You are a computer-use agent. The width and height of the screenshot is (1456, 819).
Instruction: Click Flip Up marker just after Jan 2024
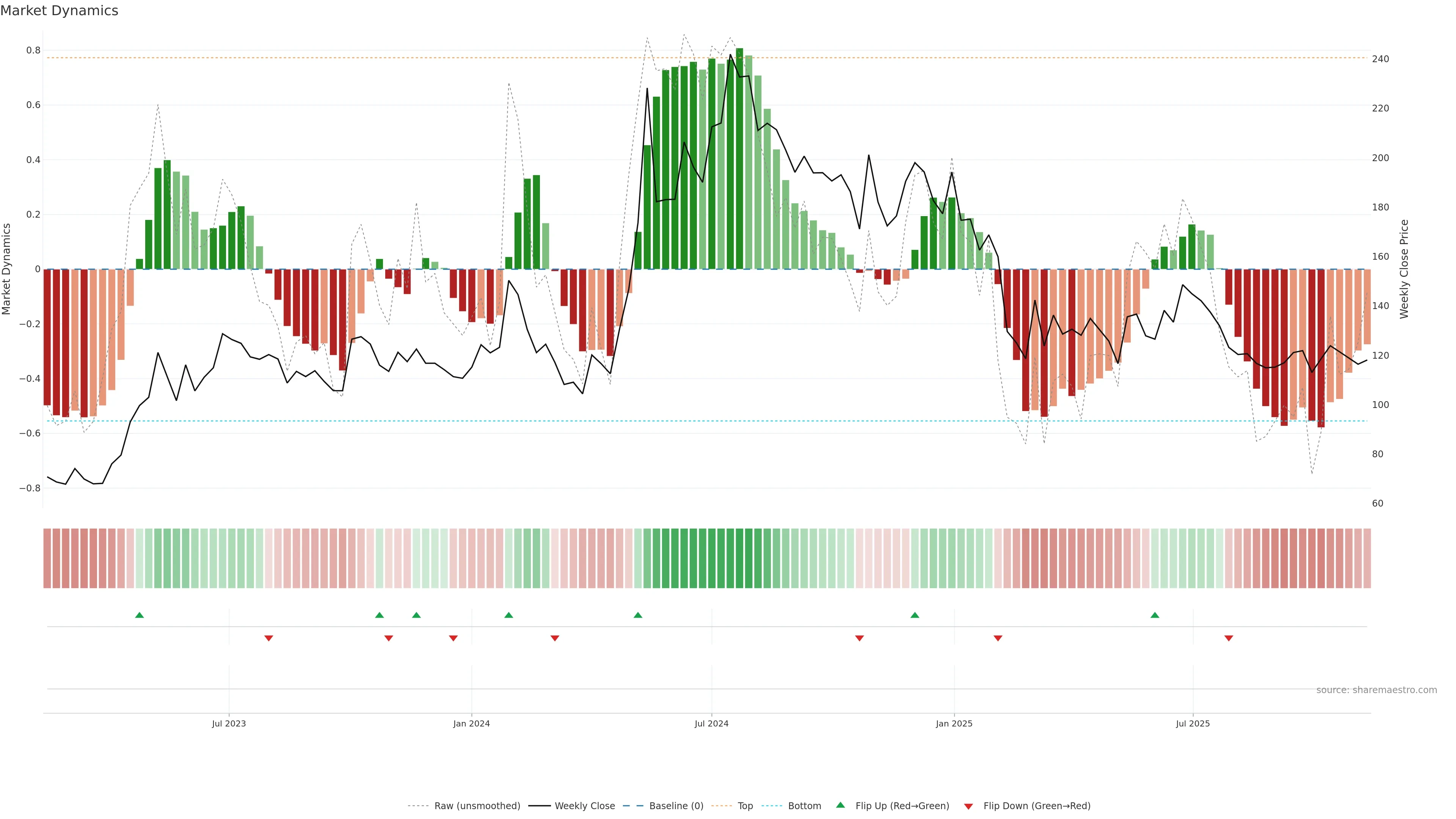click(x=509, y=615)
